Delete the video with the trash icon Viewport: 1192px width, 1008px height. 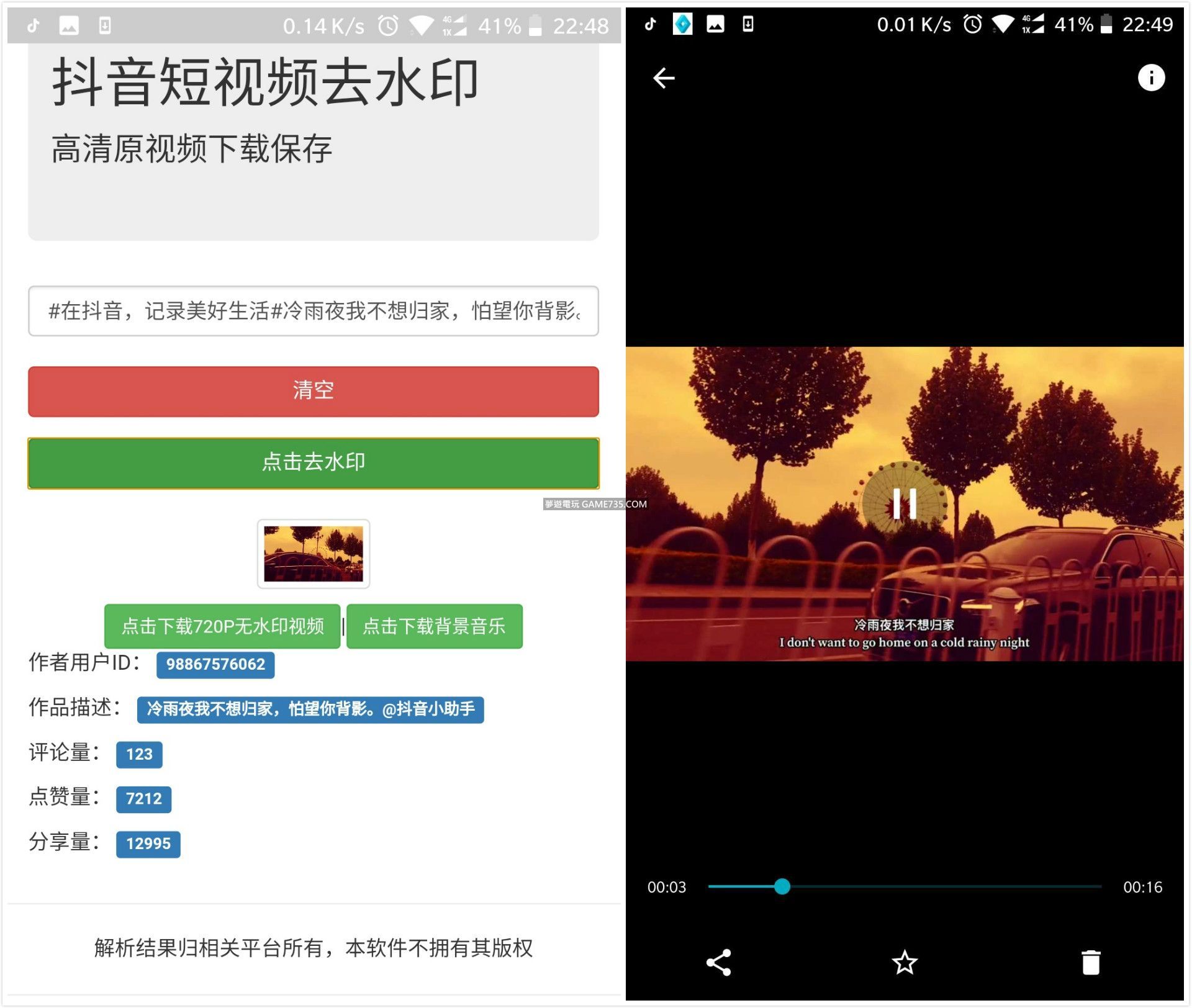[1090, 963]
